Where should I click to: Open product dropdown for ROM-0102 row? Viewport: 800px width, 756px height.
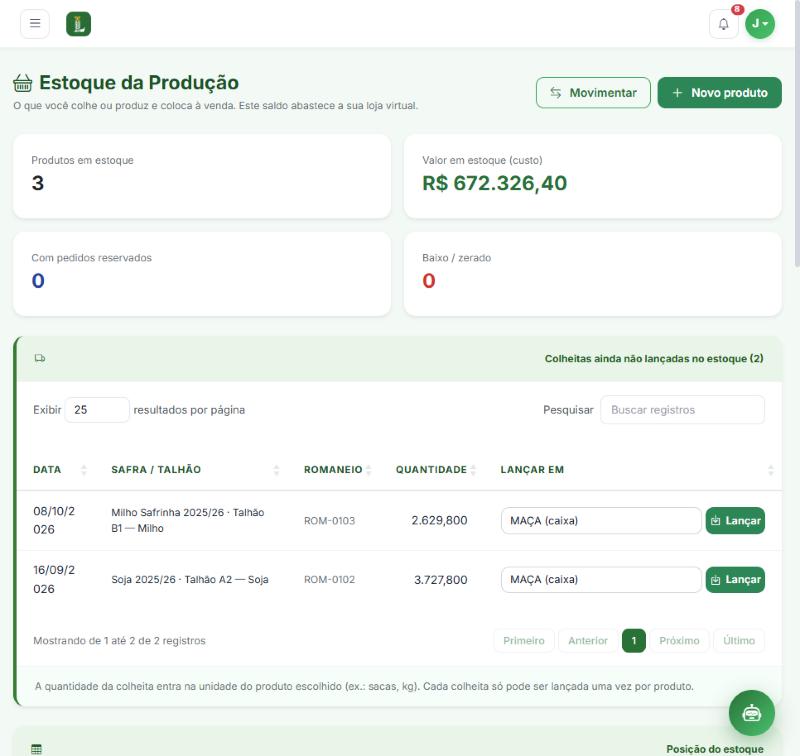tap(601, 580)
